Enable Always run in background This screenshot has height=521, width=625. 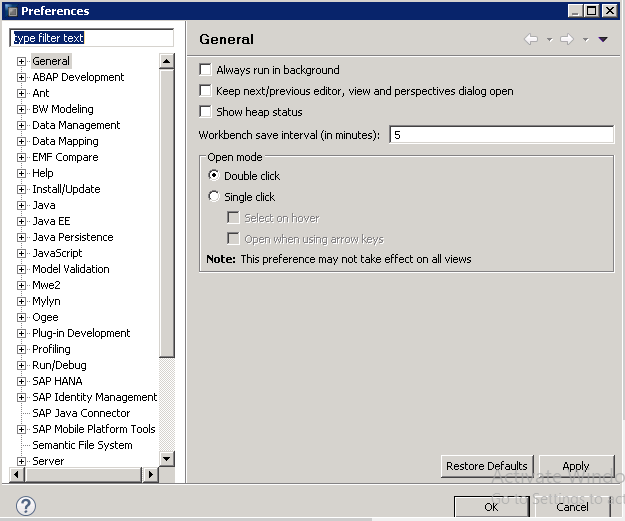(x=206, y=70)
